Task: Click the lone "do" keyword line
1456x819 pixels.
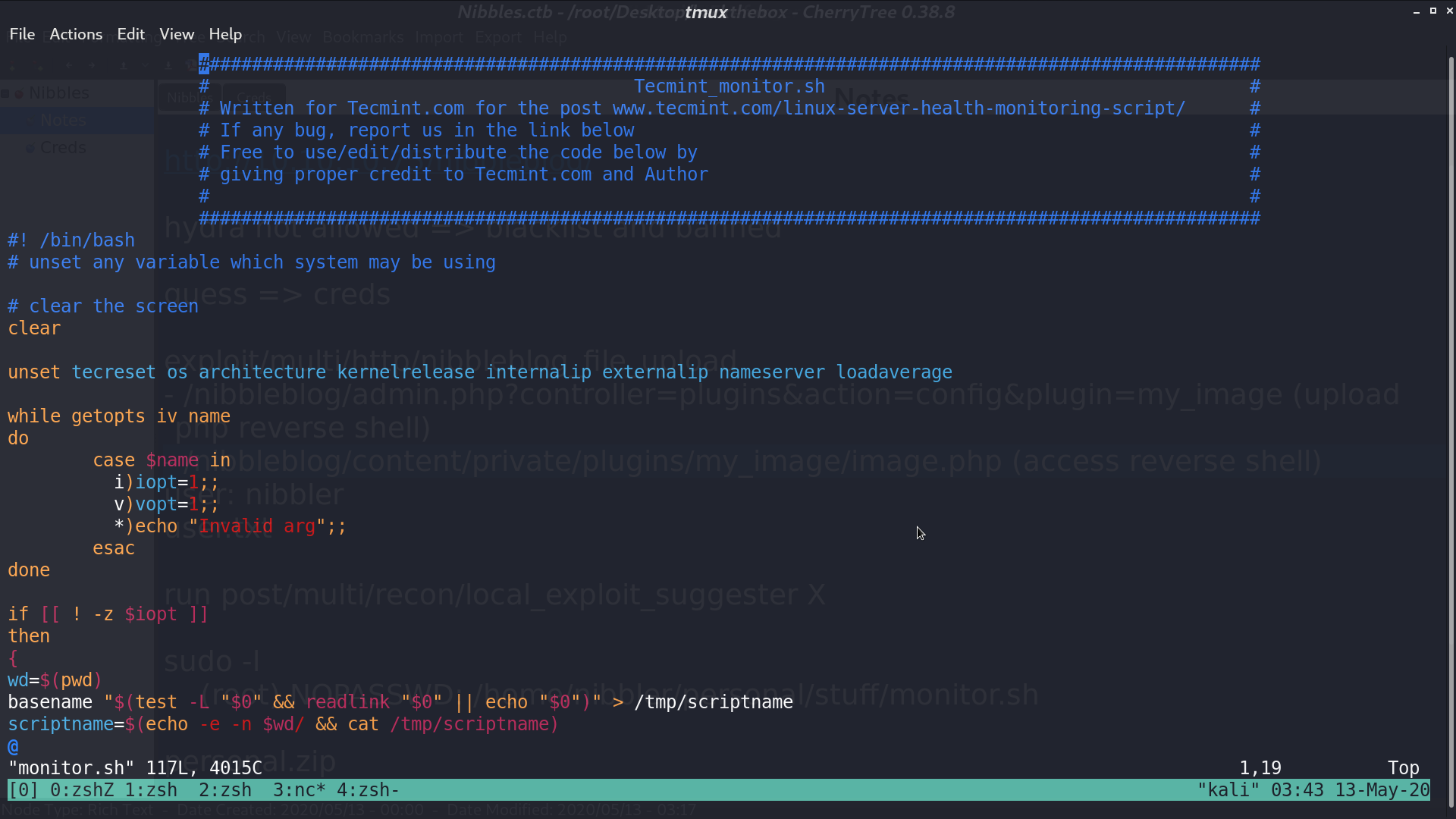Action: click(18, 438)
